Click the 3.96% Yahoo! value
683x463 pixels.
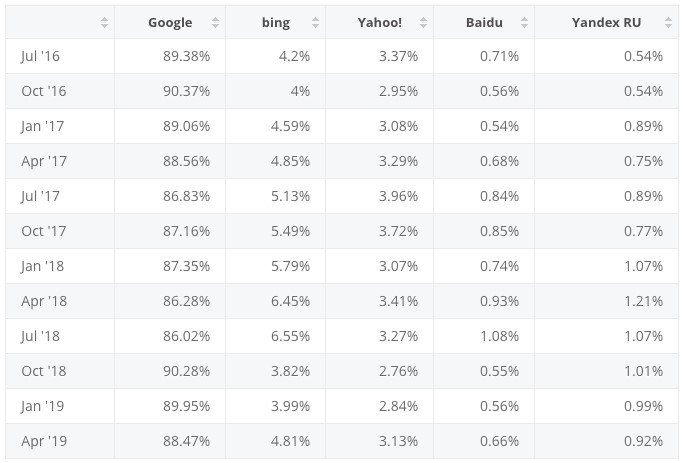[395, 196]
